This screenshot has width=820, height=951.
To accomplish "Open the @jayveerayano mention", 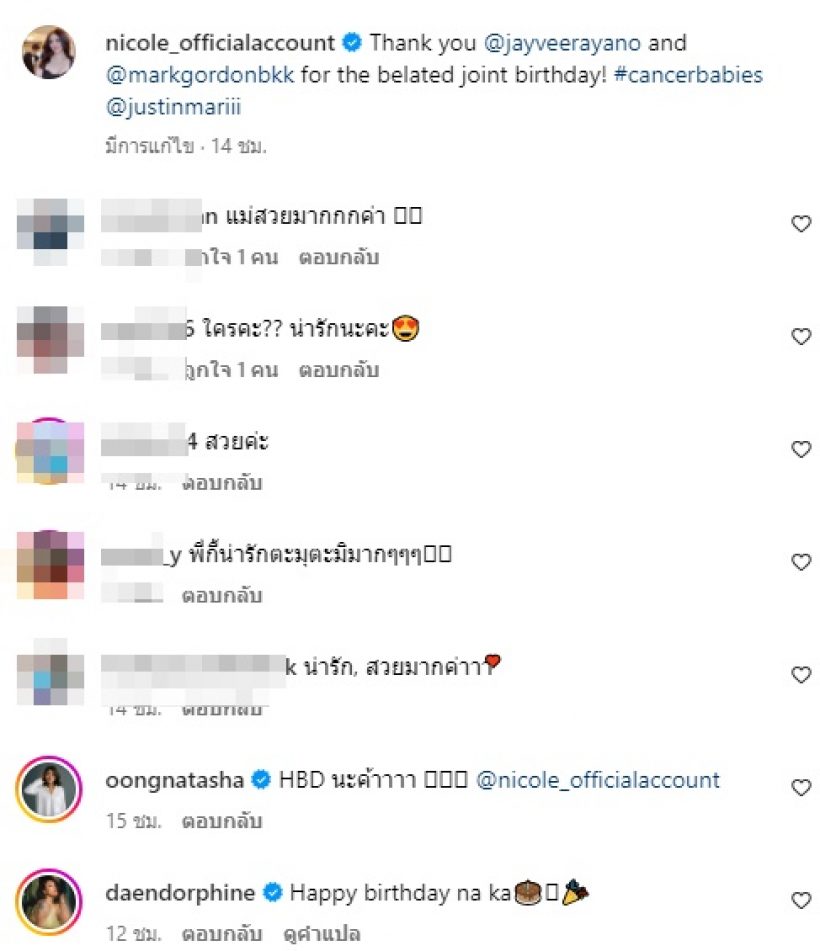I will [x=562, y=43].
